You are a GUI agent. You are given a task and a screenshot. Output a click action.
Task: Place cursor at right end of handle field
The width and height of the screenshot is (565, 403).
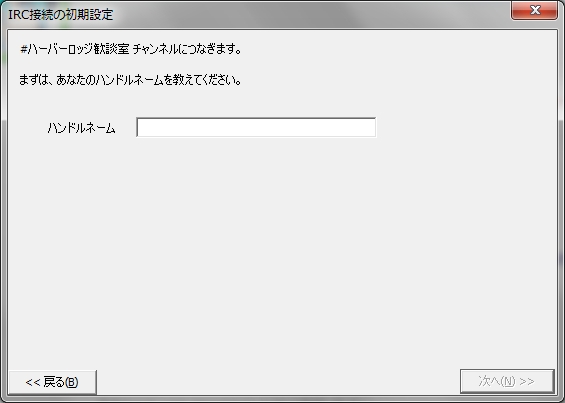pos(373,127)
